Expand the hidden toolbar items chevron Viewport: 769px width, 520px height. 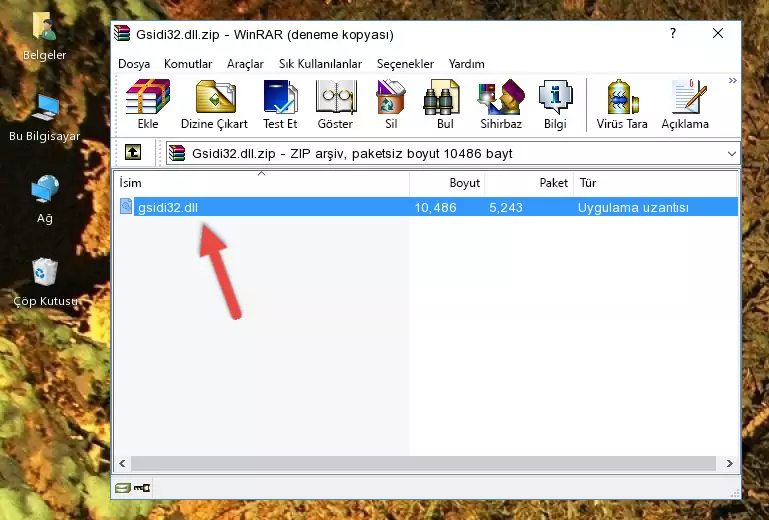click(x=732, y=81)
